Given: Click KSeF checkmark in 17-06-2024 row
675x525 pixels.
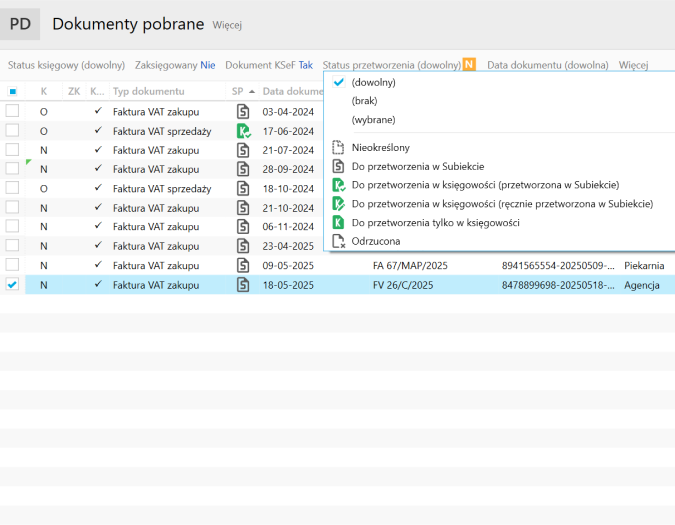Looking at the screenshot, I should click(98, 130).
